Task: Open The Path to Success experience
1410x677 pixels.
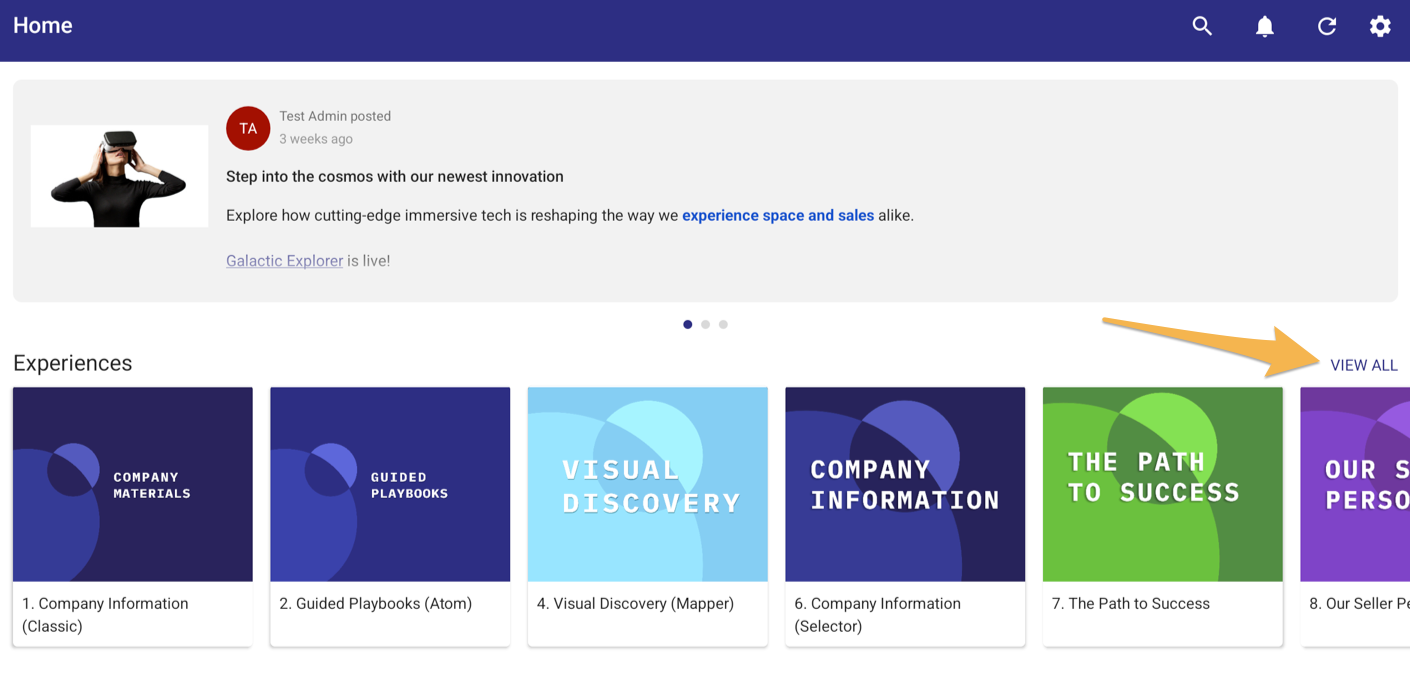Action: click(1162, 484)
